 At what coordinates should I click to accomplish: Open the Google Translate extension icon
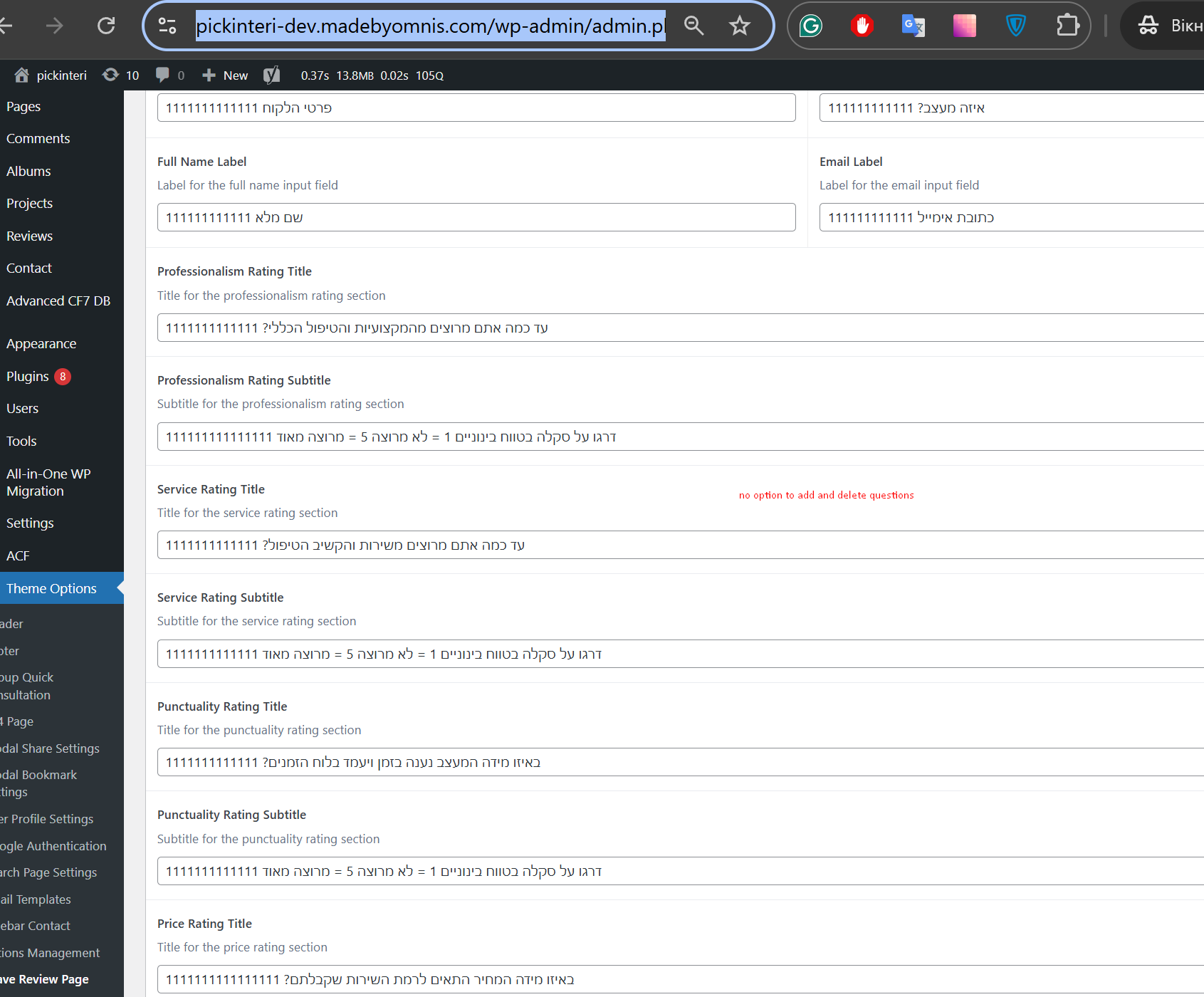(913, 26)
